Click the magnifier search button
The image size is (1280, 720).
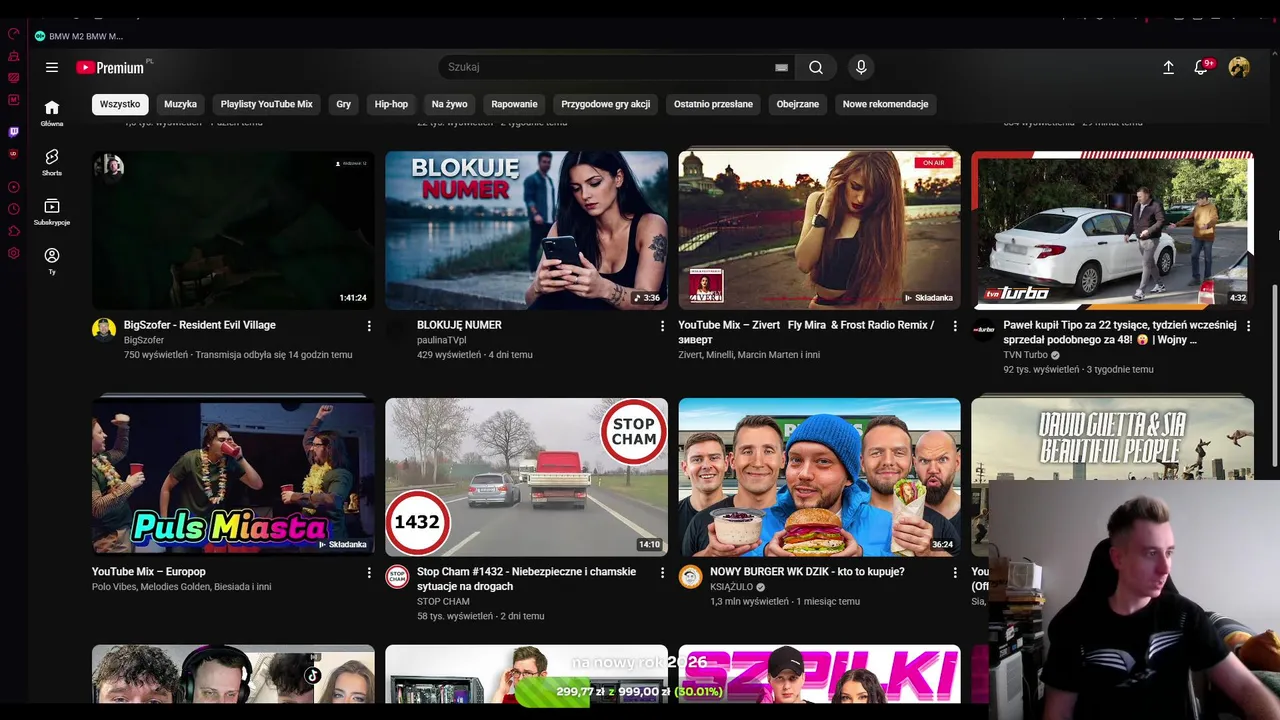816,67
